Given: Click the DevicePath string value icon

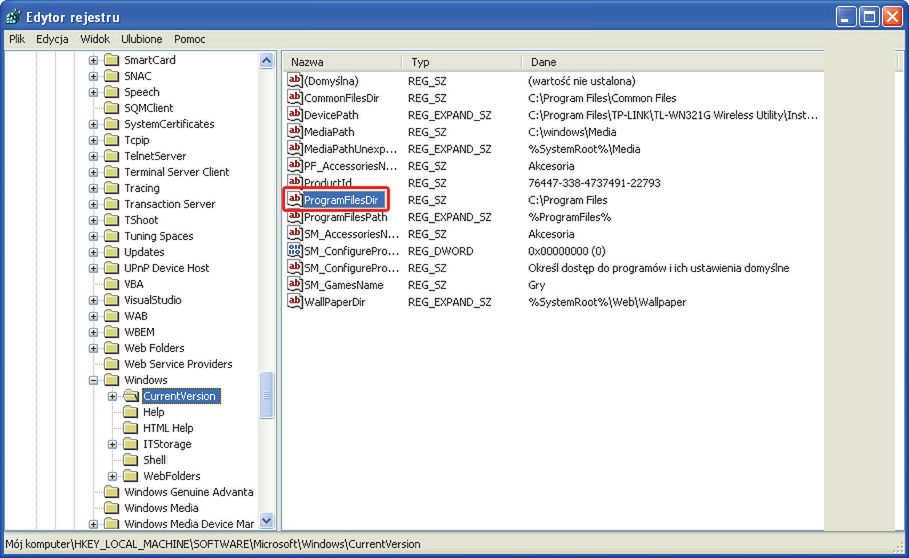Looking at the screenshot, I should [x=294, y=115].
